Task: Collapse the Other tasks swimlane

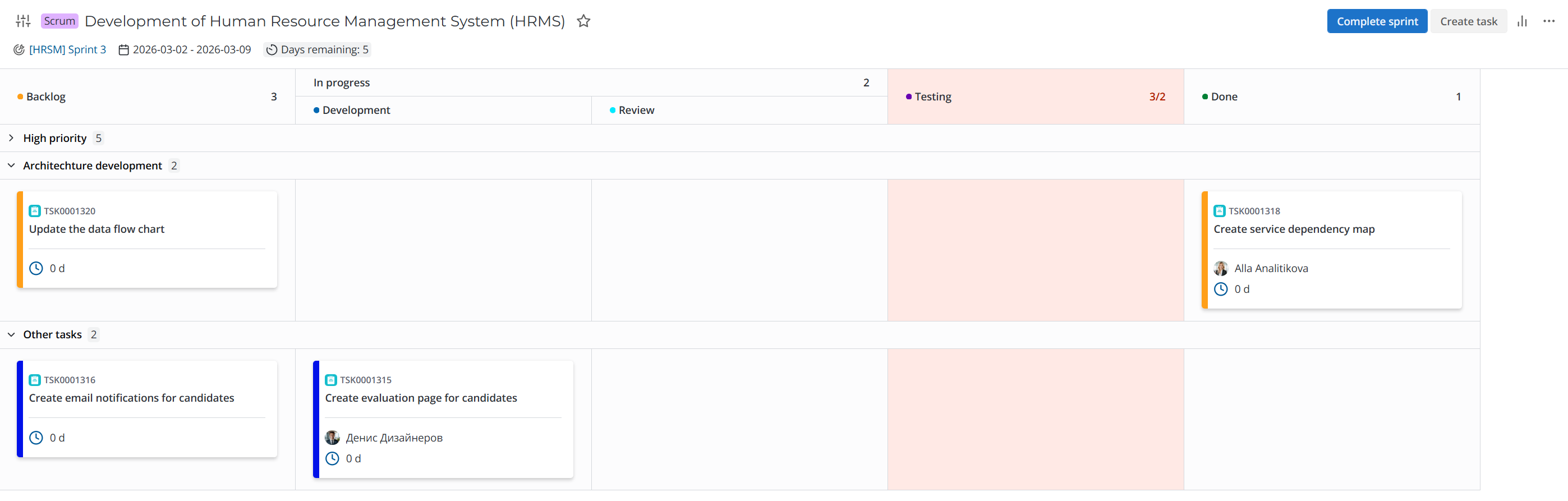Action: tap(11, 335)
